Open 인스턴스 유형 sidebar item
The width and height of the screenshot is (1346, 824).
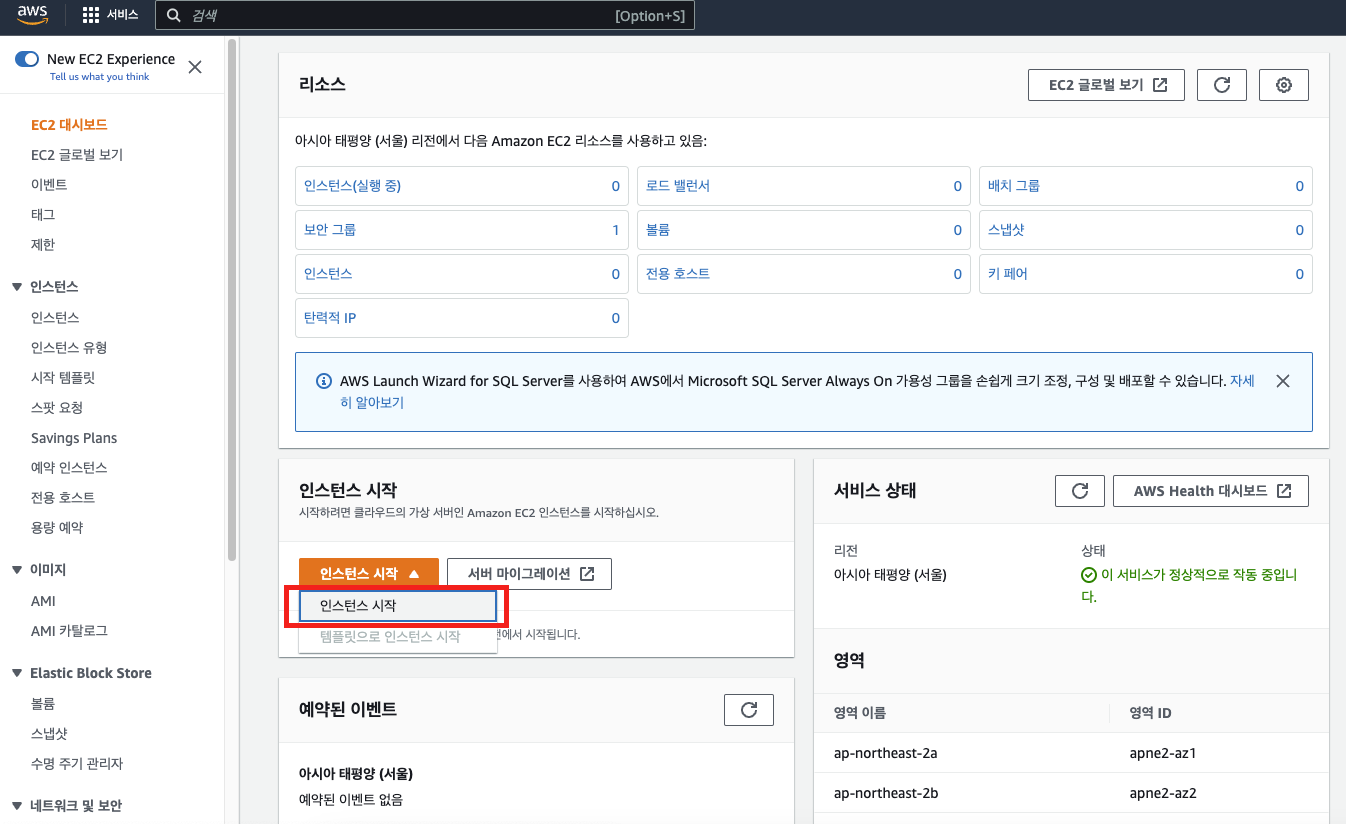(x=69, y=348)
